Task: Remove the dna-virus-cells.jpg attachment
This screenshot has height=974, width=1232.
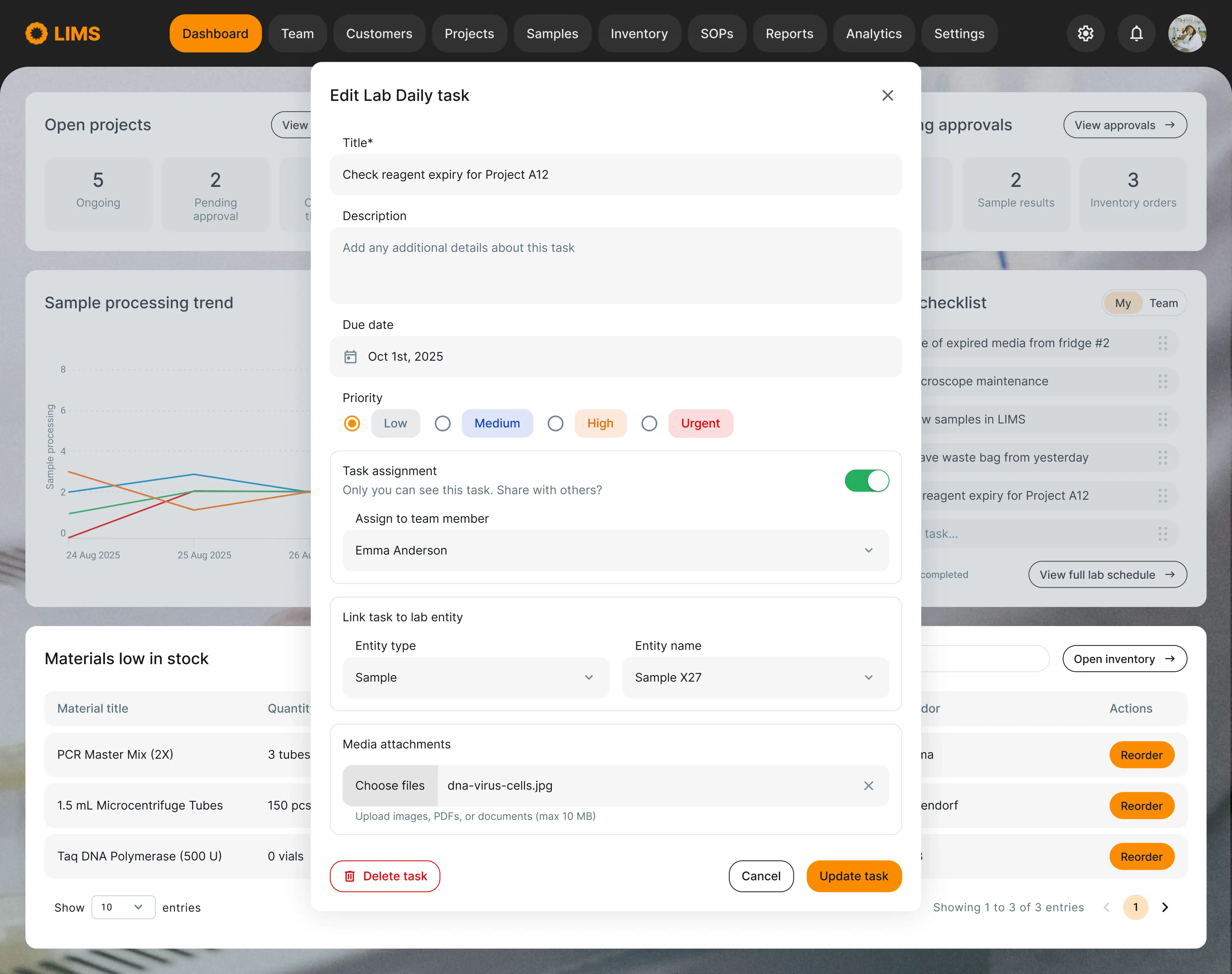Action: coord(868,785)
